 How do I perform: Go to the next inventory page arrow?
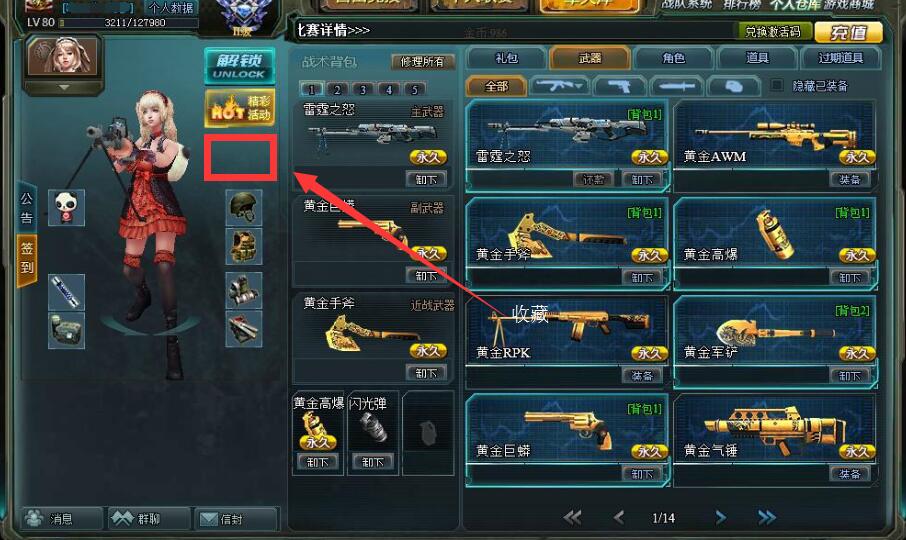tap(721, 517)
